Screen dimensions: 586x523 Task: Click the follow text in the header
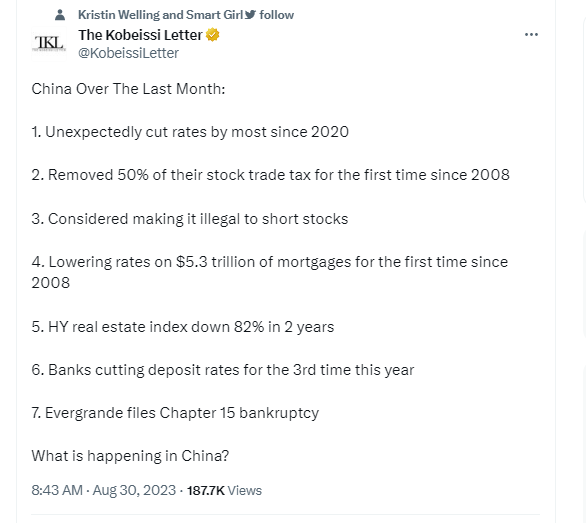click(x=277, y=15)
